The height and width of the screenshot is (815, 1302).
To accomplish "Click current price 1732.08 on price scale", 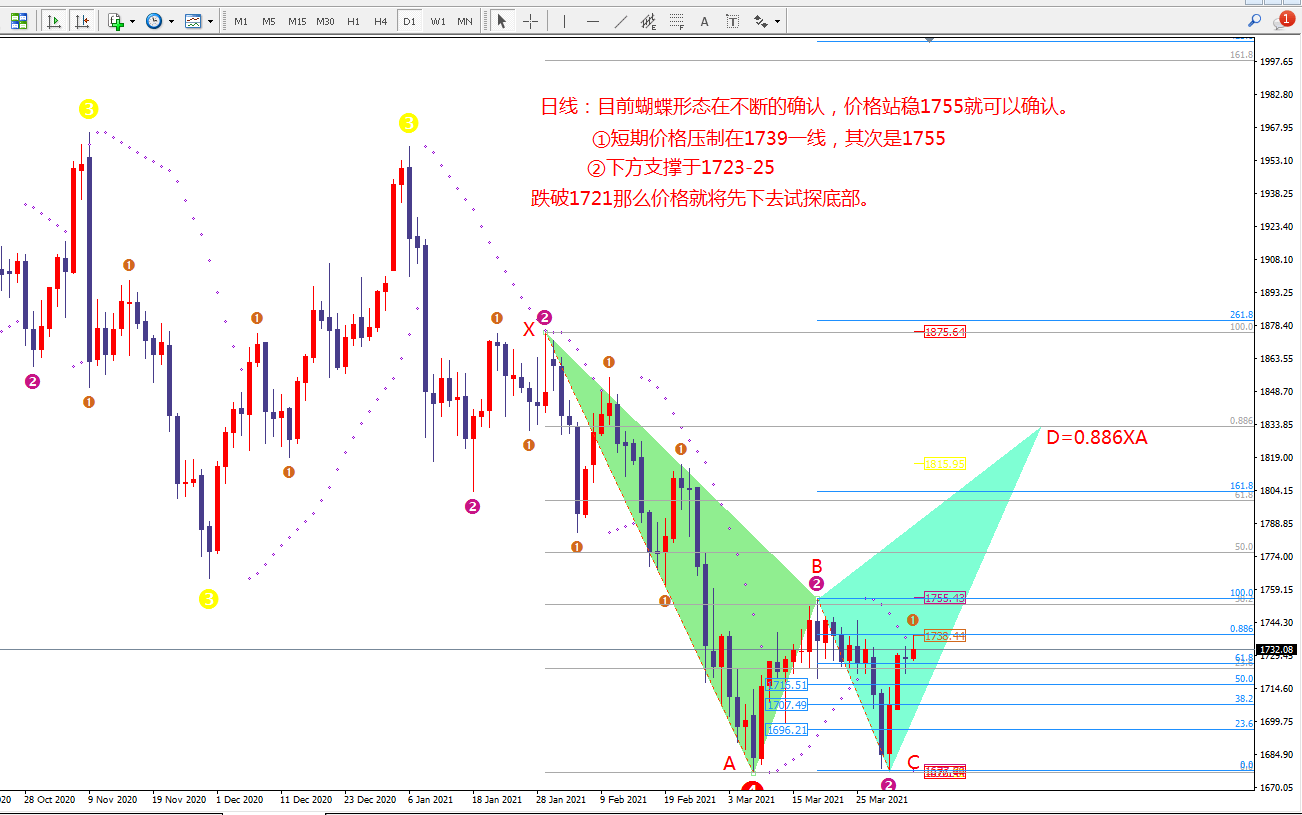I will pyautogui.click(x=1278, y=650).
